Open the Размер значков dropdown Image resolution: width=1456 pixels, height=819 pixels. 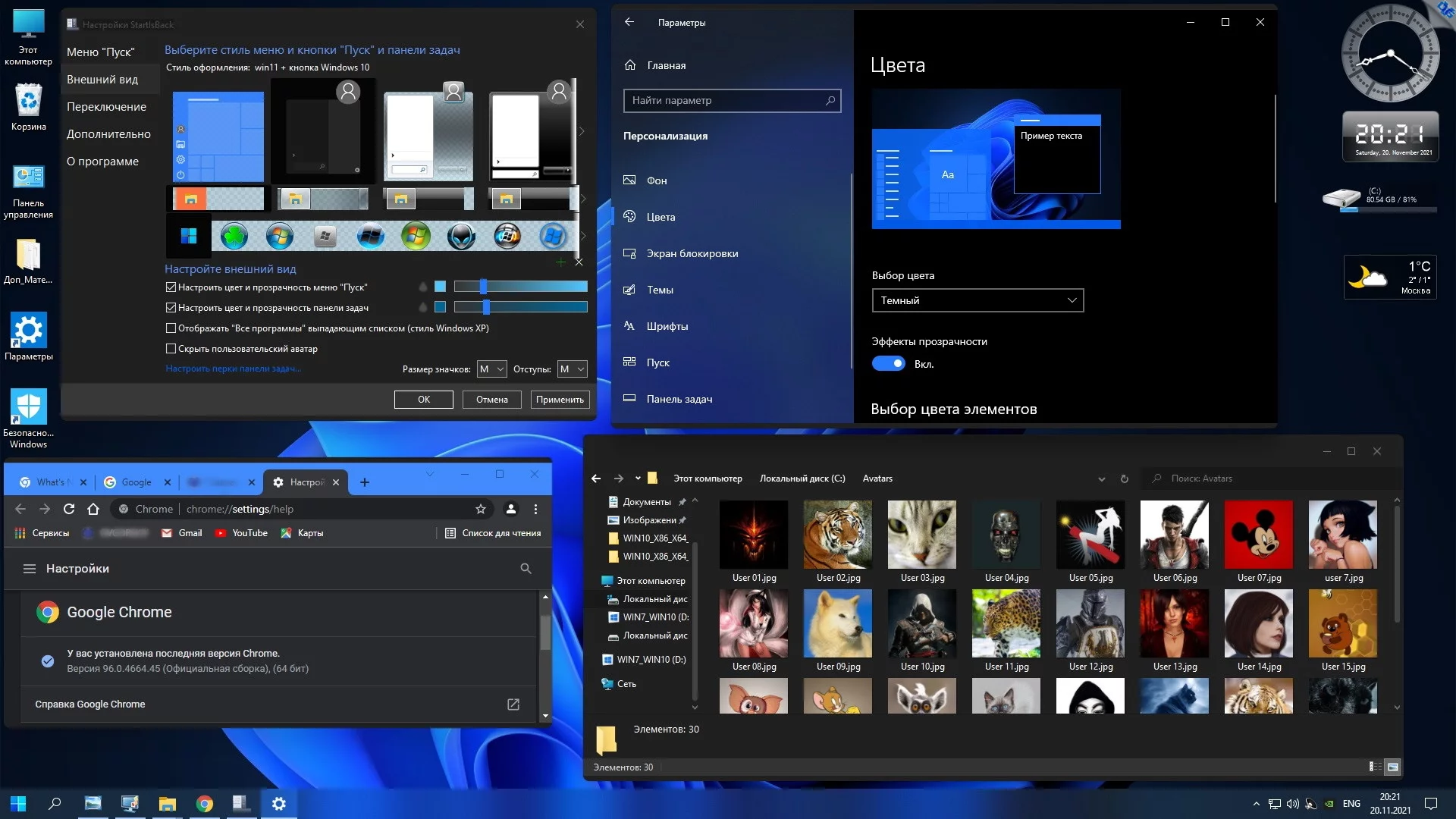click(491, 369)
